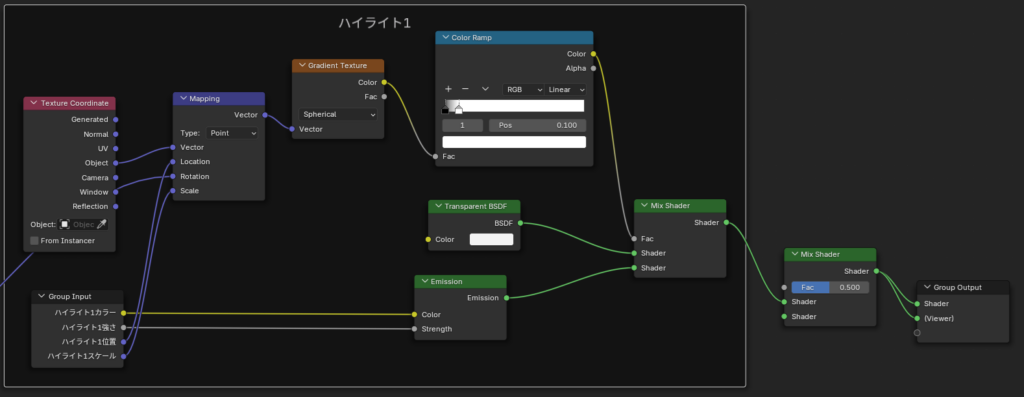Click Color Ramp Fac input socket
Screen dimensions: 1024x397
[x=436, y=156]
